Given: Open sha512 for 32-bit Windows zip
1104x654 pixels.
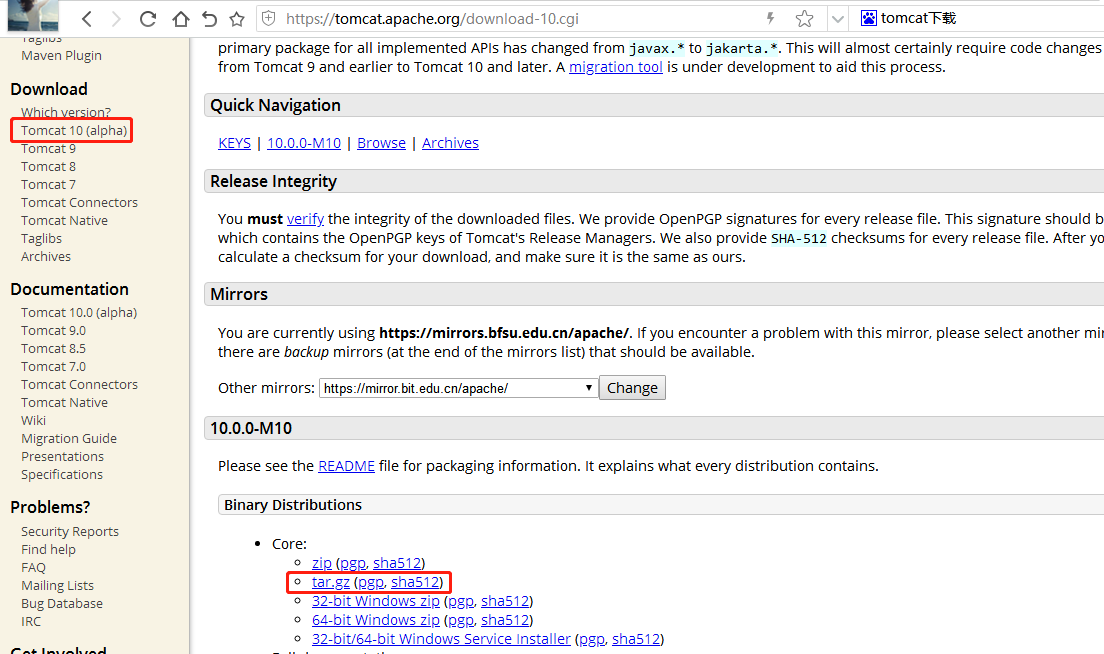Looking at the screenshot, I should (x=505, y=601).
